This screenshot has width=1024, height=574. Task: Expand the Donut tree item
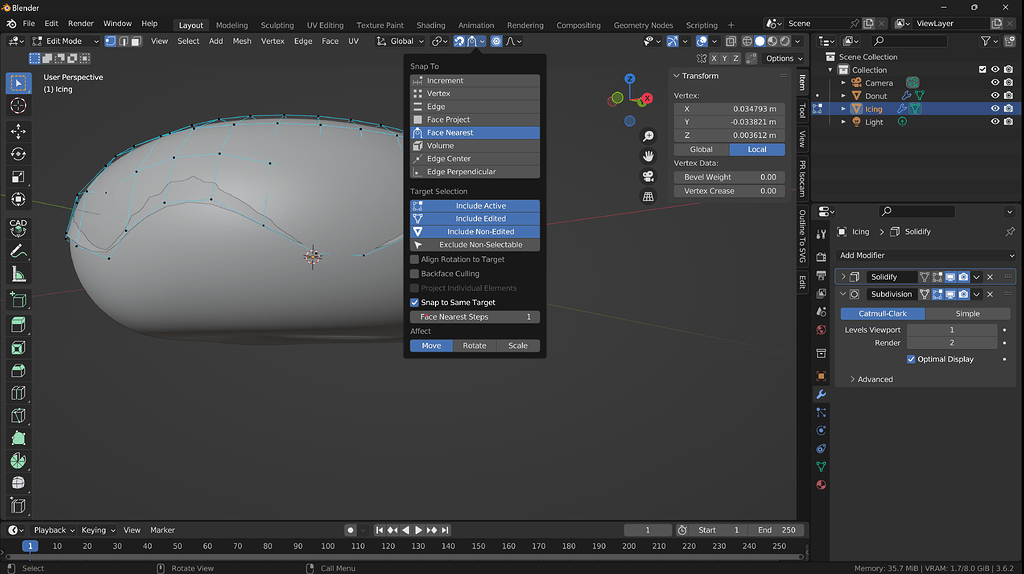coord(843,95)
